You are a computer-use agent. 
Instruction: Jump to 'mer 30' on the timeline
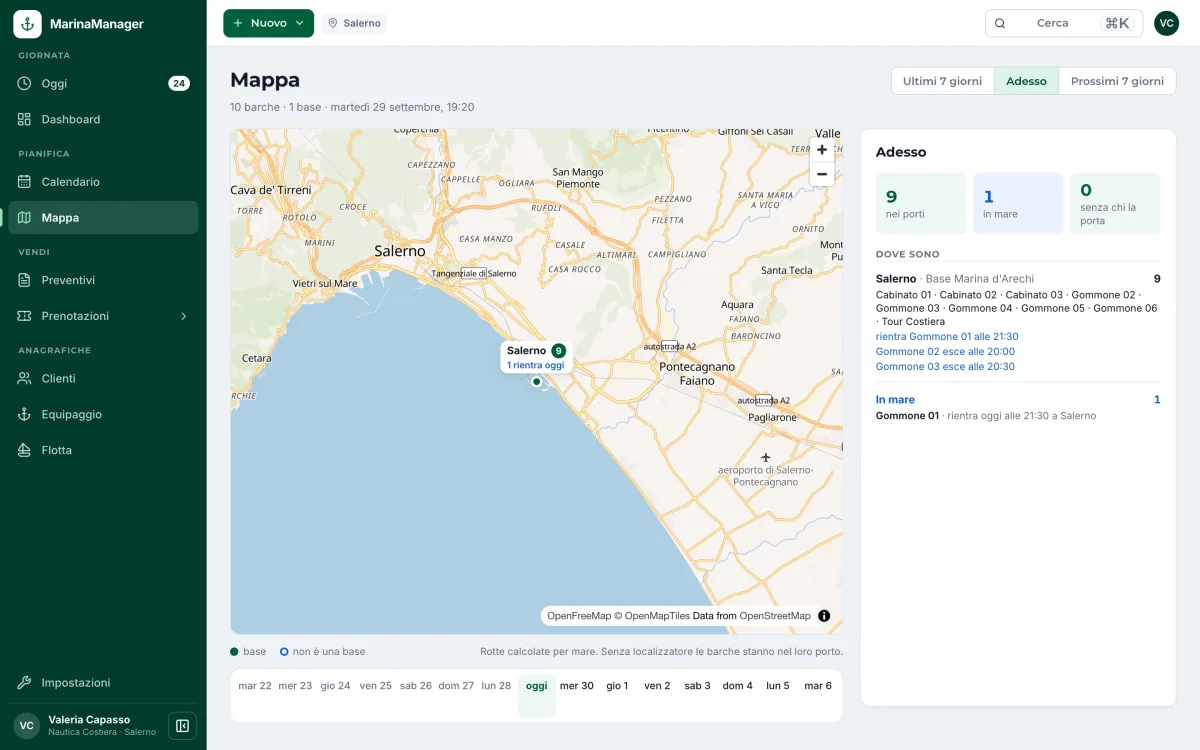tap(577, 694)
